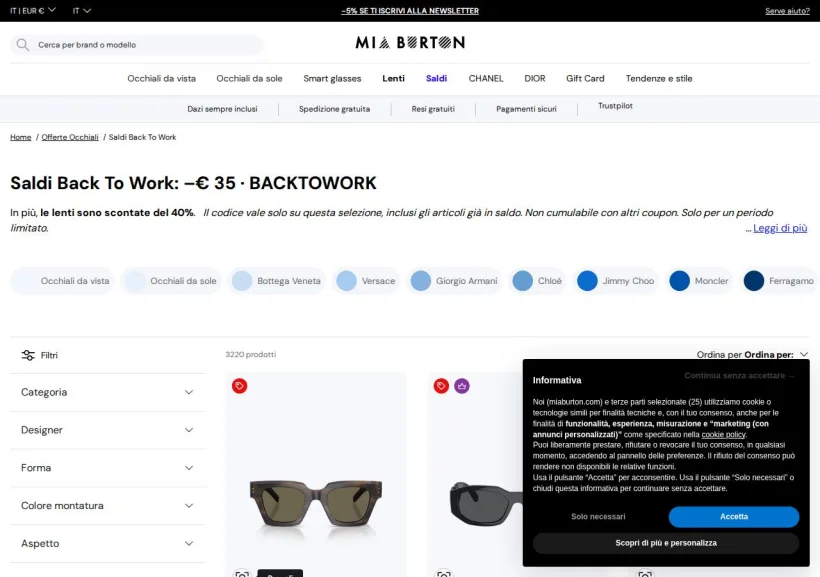Click Dazi sempre inclusi text
The image size is (820, 577).
(x=222, y=109)
